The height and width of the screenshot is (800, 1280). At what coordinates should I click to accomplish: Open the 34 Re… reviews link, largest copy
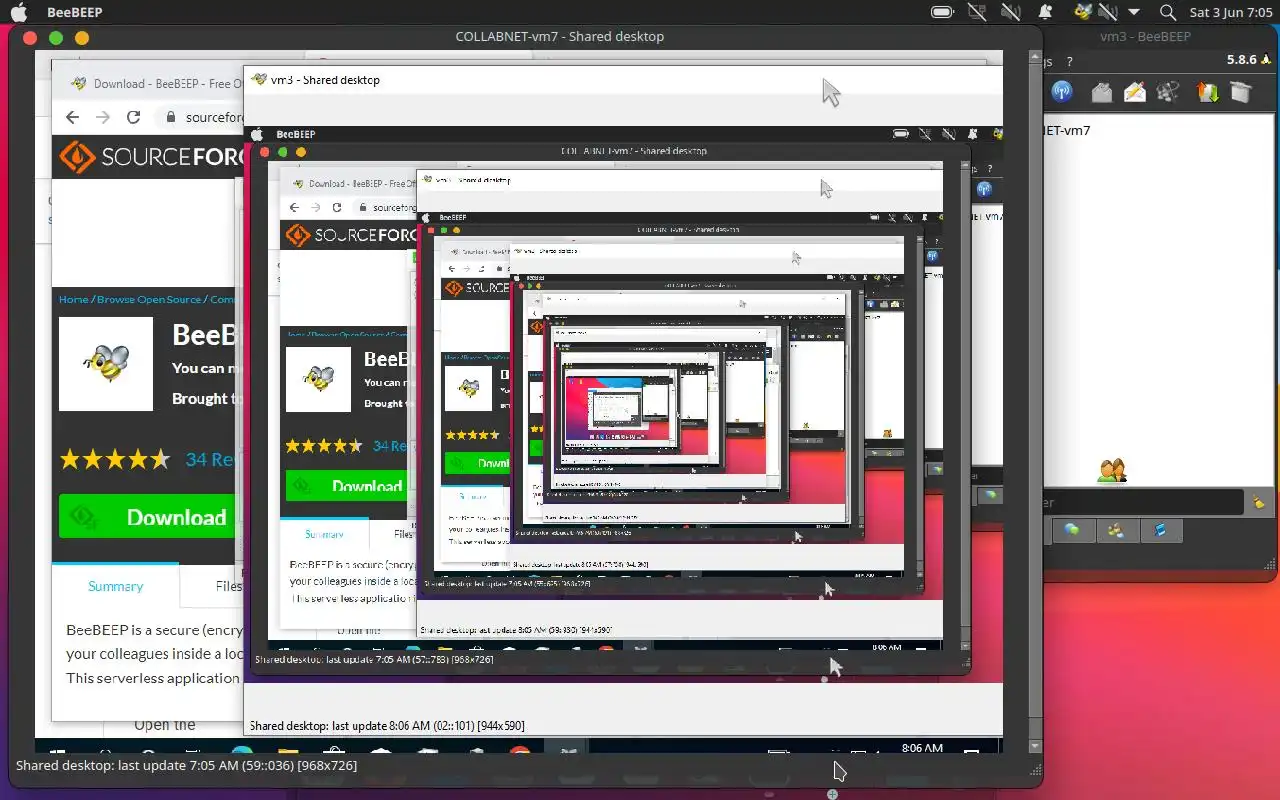click(x=210, y=460)
